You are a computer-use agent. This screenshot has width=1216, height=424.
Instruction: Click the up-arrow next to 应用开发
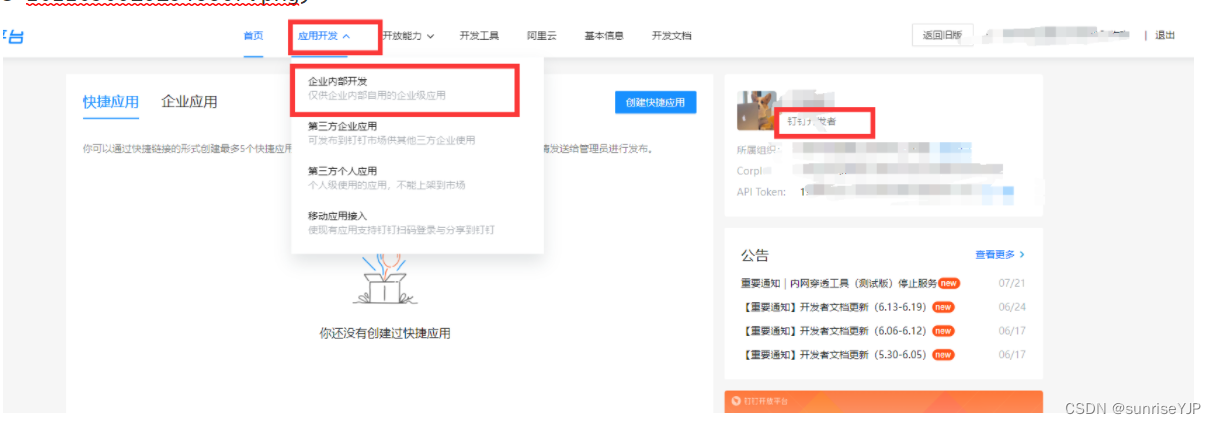click(x=346, y=36)
